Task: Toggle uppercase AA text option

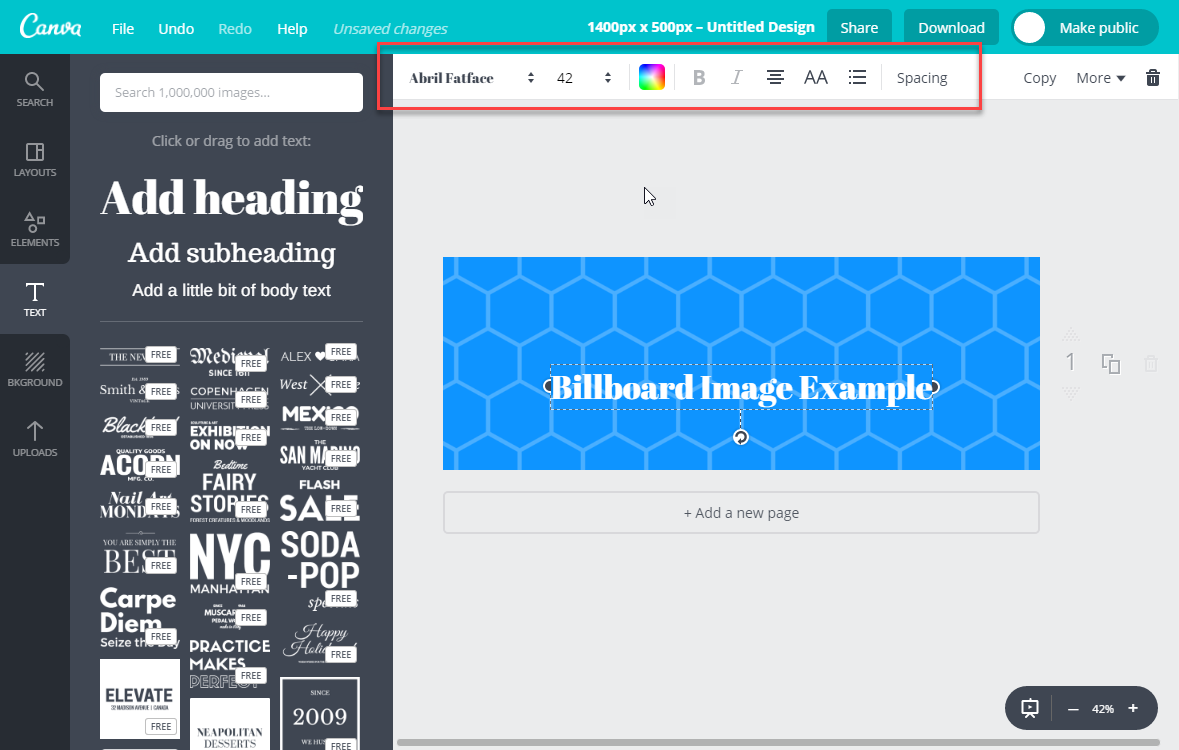Action: click(816, 78)
